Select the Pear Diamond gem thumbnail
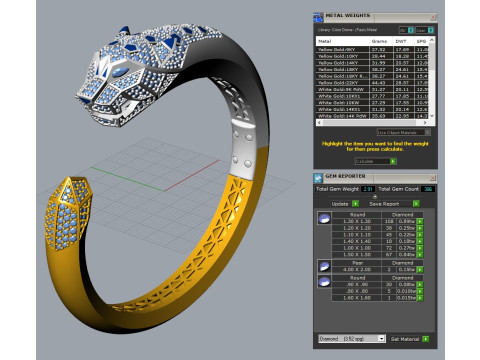 click(x=324, y=266)
